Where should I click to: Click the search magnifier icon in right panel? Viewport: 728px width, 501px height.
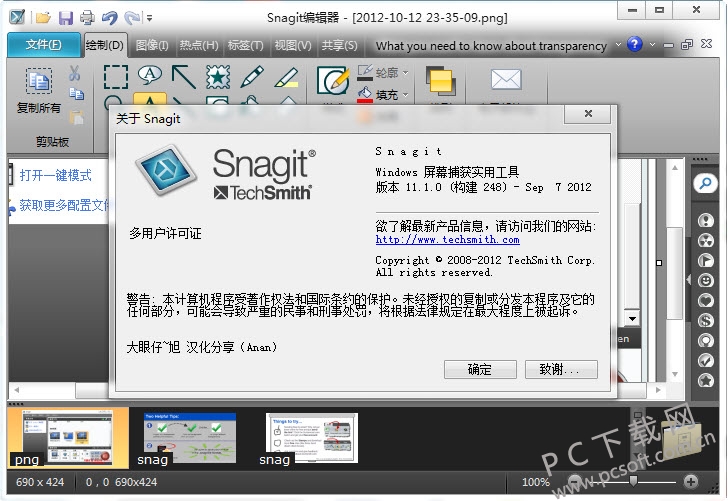coord(705,183)
